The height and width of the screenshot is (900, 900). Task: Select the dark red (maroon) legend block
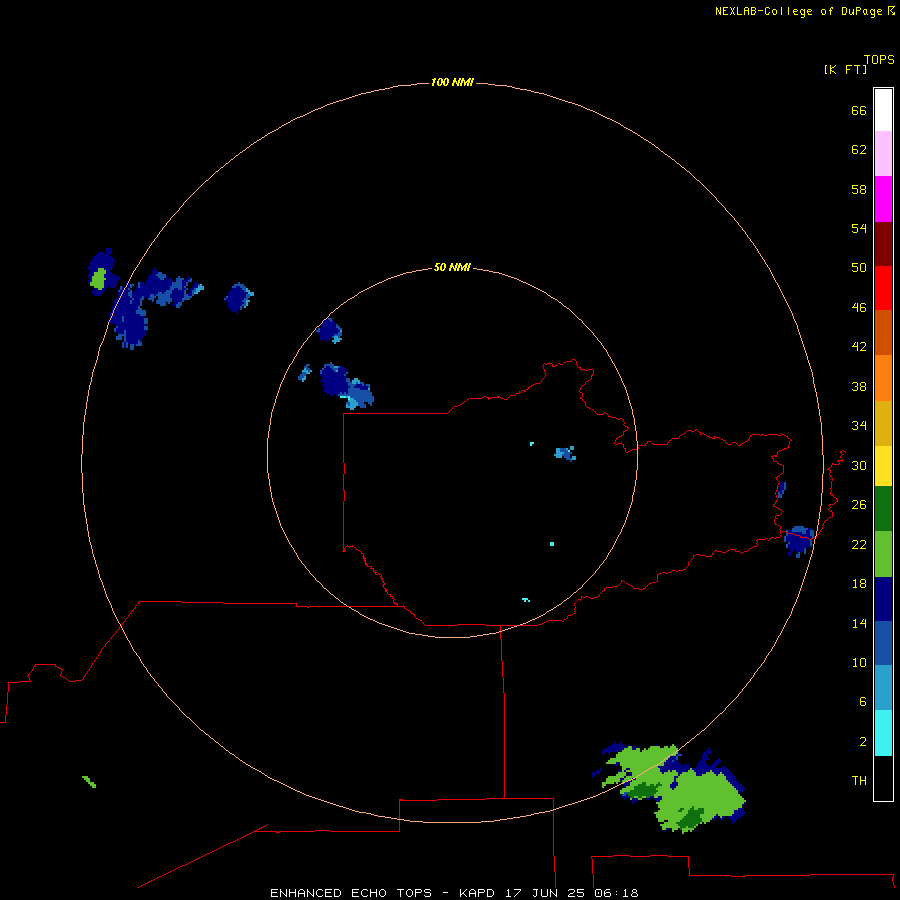pos(883,243)
